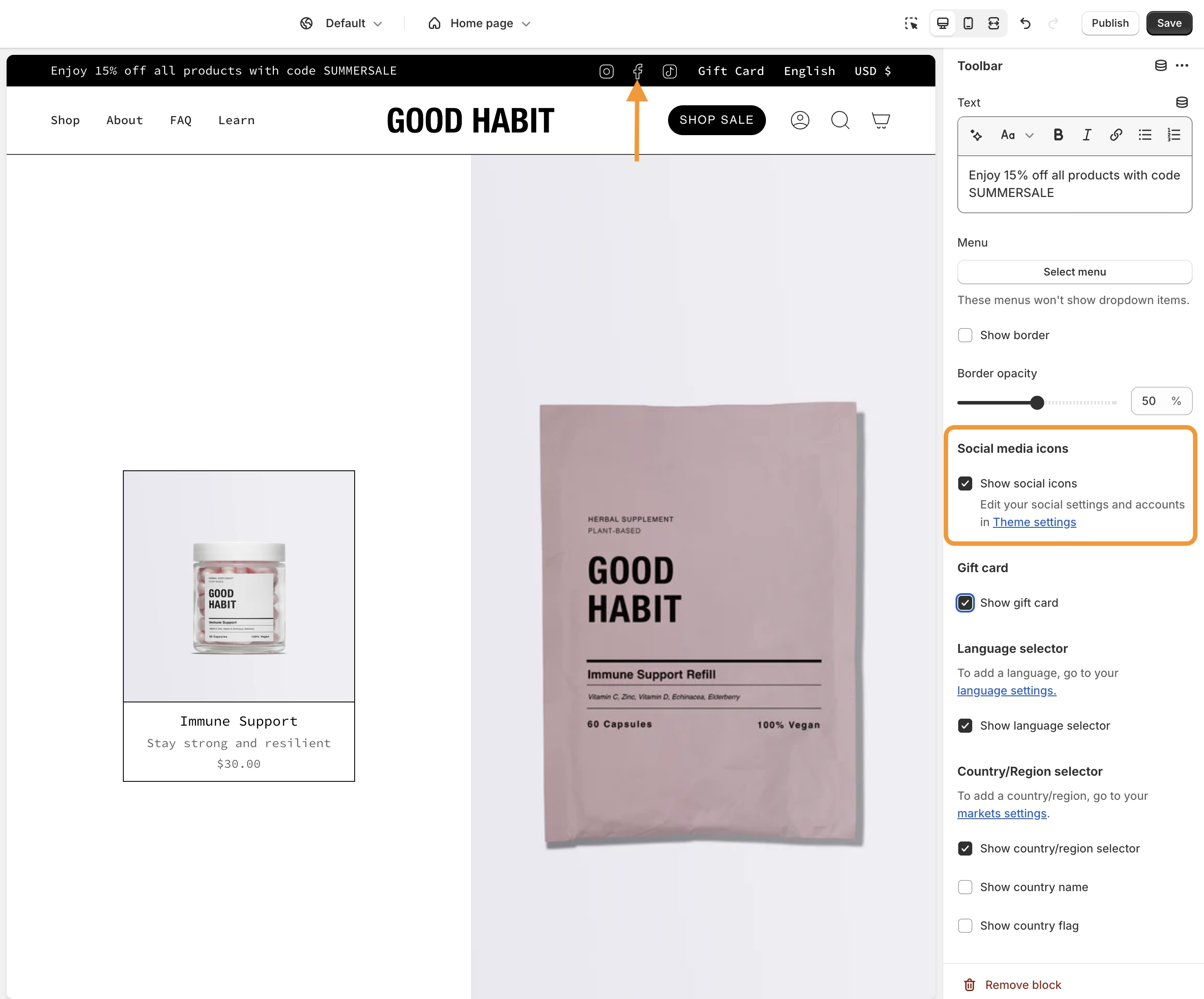Click the undo arrow icon
The image size is (1204, 999).
[1025, 24]
